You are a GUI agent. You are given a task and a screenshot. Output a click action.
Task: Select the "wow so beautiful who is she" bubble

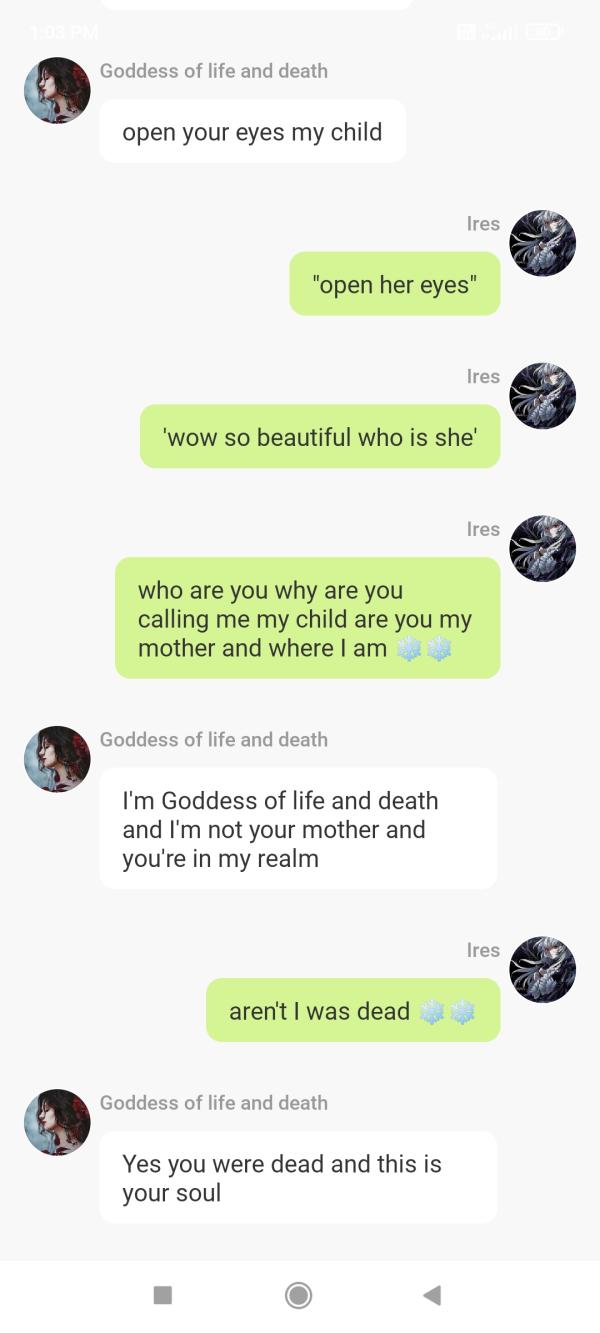320,437
